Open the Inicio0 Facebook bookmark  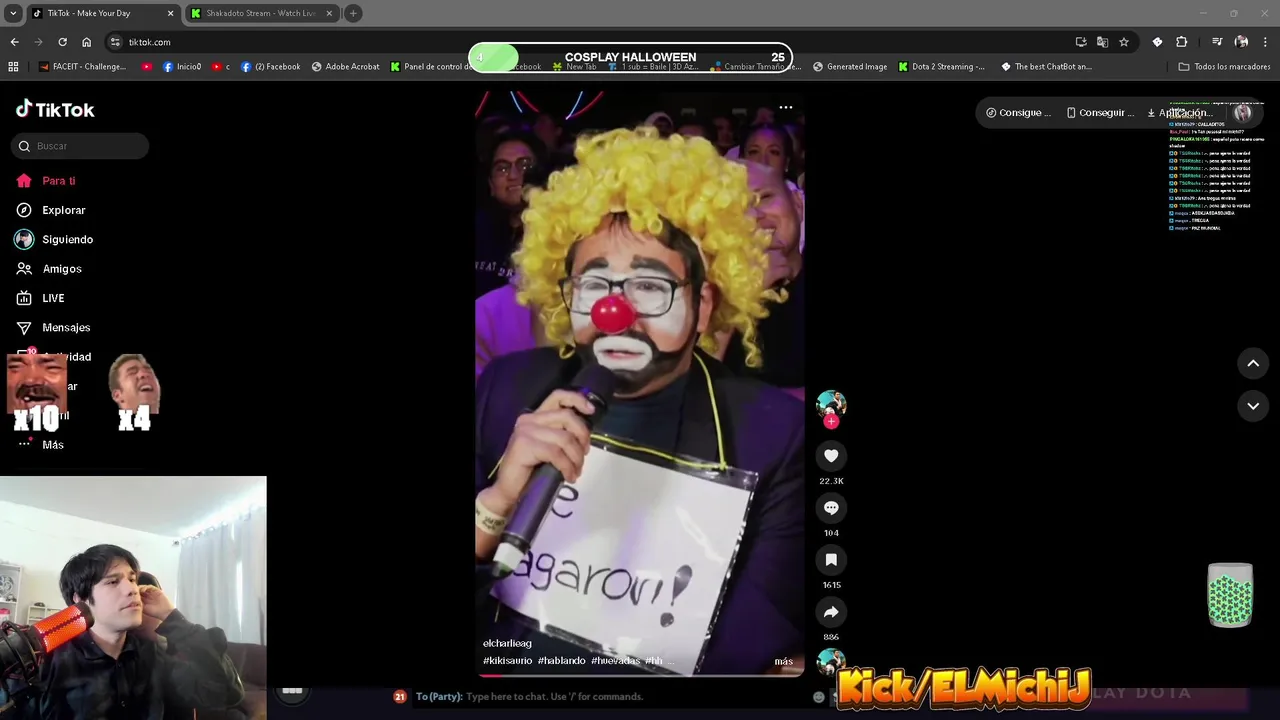[x=181, y=67]
